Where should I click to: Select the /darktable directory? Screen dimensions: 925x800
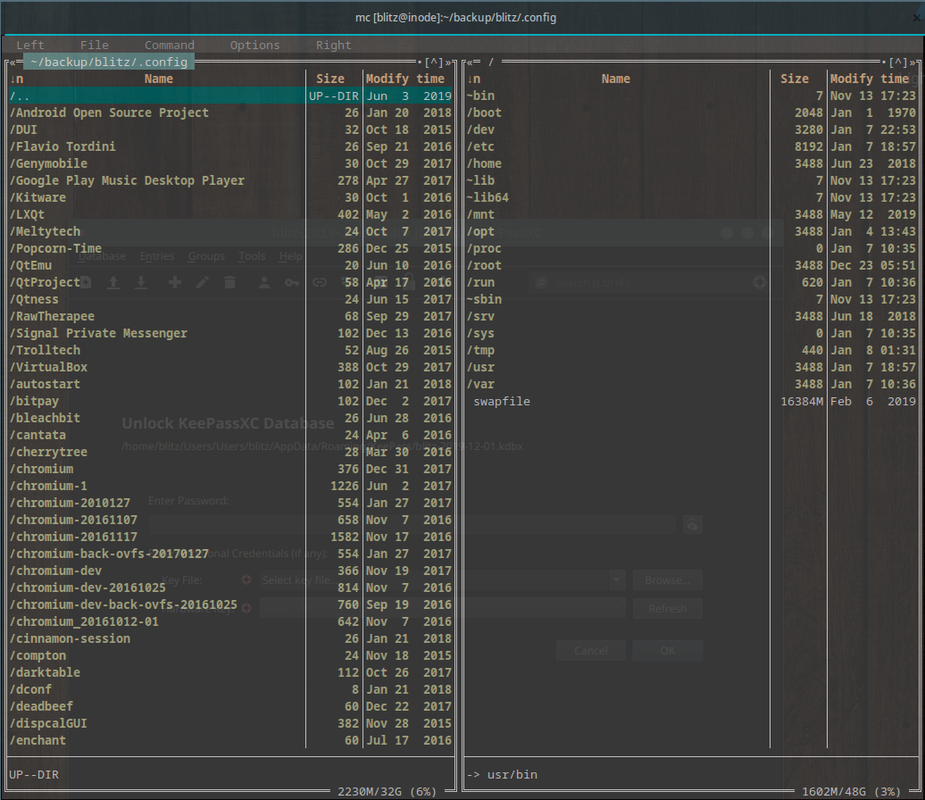pos(231,673)
